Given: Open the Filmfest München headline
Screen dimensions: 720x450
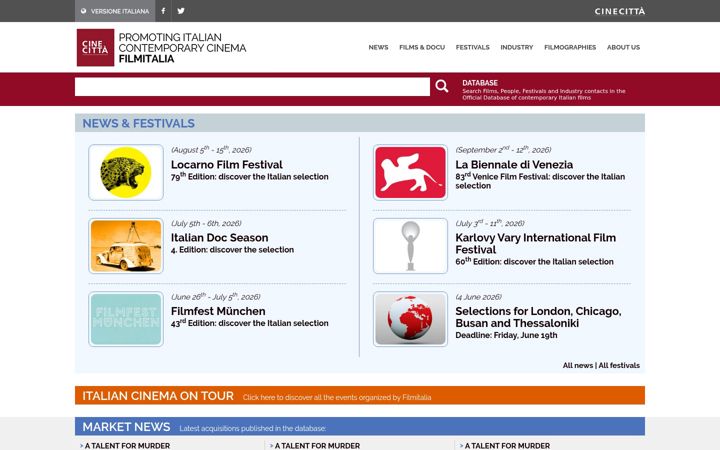Looking at the screenshot, I should [x=218, y=311].
